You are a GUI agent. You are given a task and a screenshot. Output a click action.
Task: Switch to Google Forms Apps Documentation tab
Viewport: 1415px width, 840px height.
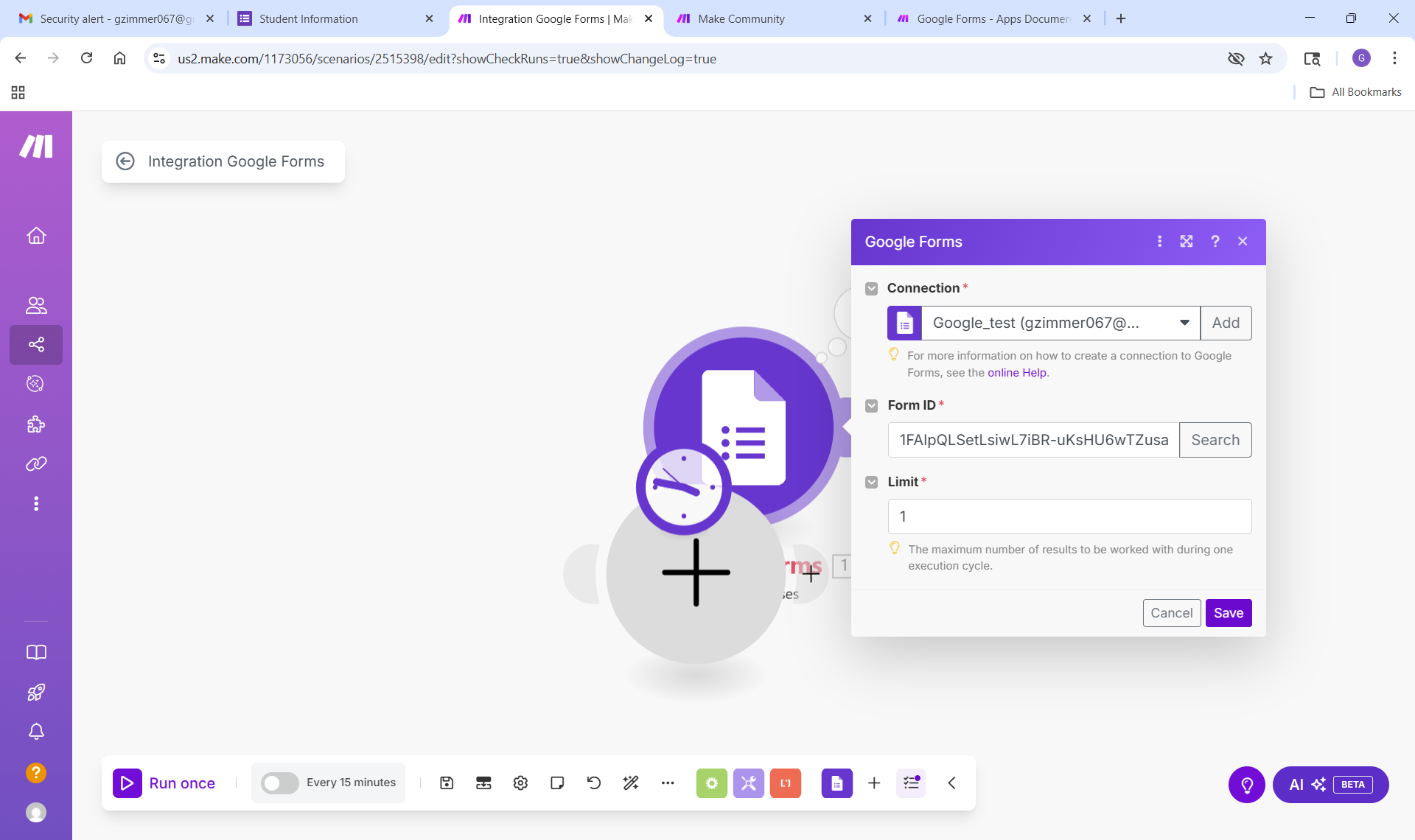click(x=993, y=18)
